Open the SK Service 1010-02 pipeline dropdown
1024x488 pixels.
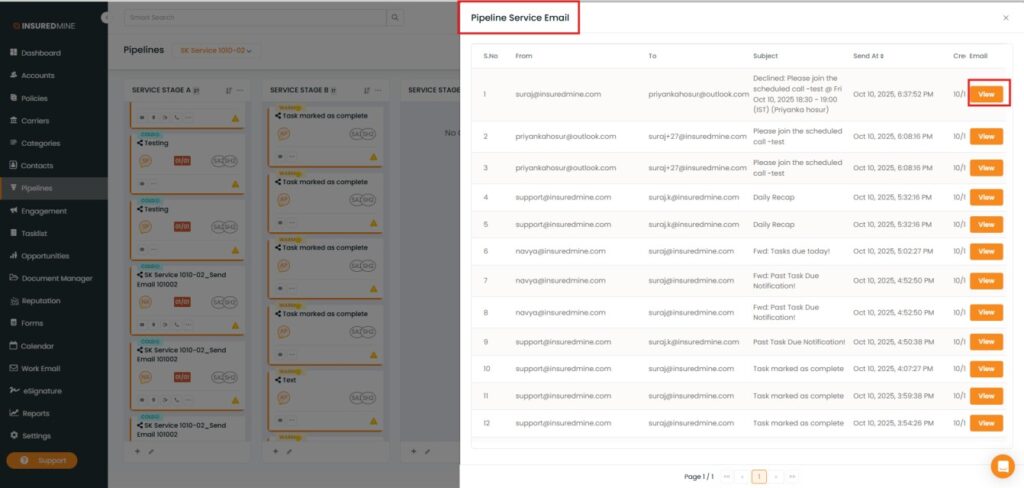(213, 50)
